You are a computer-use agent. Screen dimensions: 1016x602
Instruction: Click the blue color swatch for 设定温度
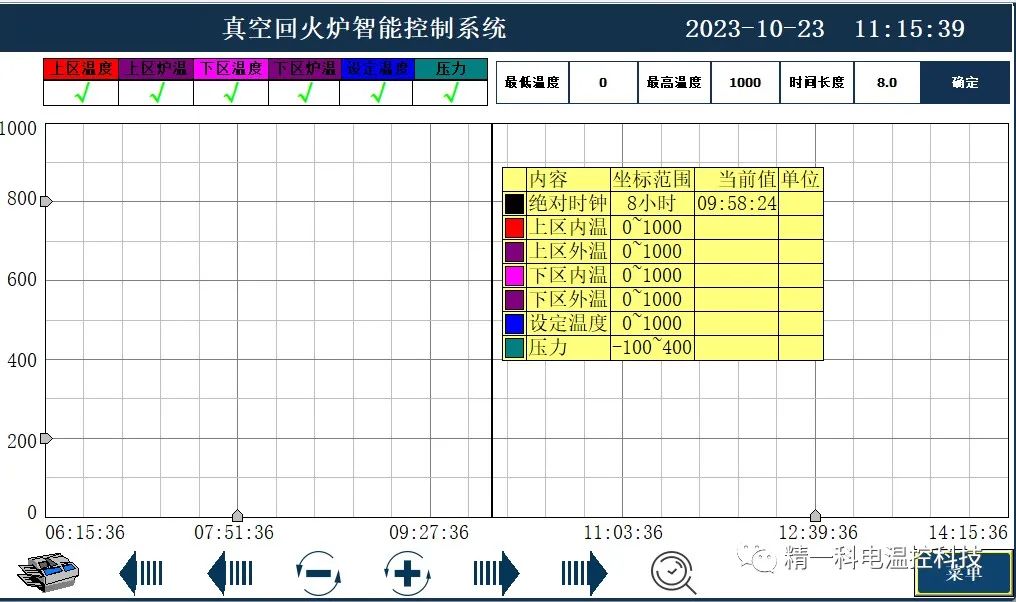514,323
